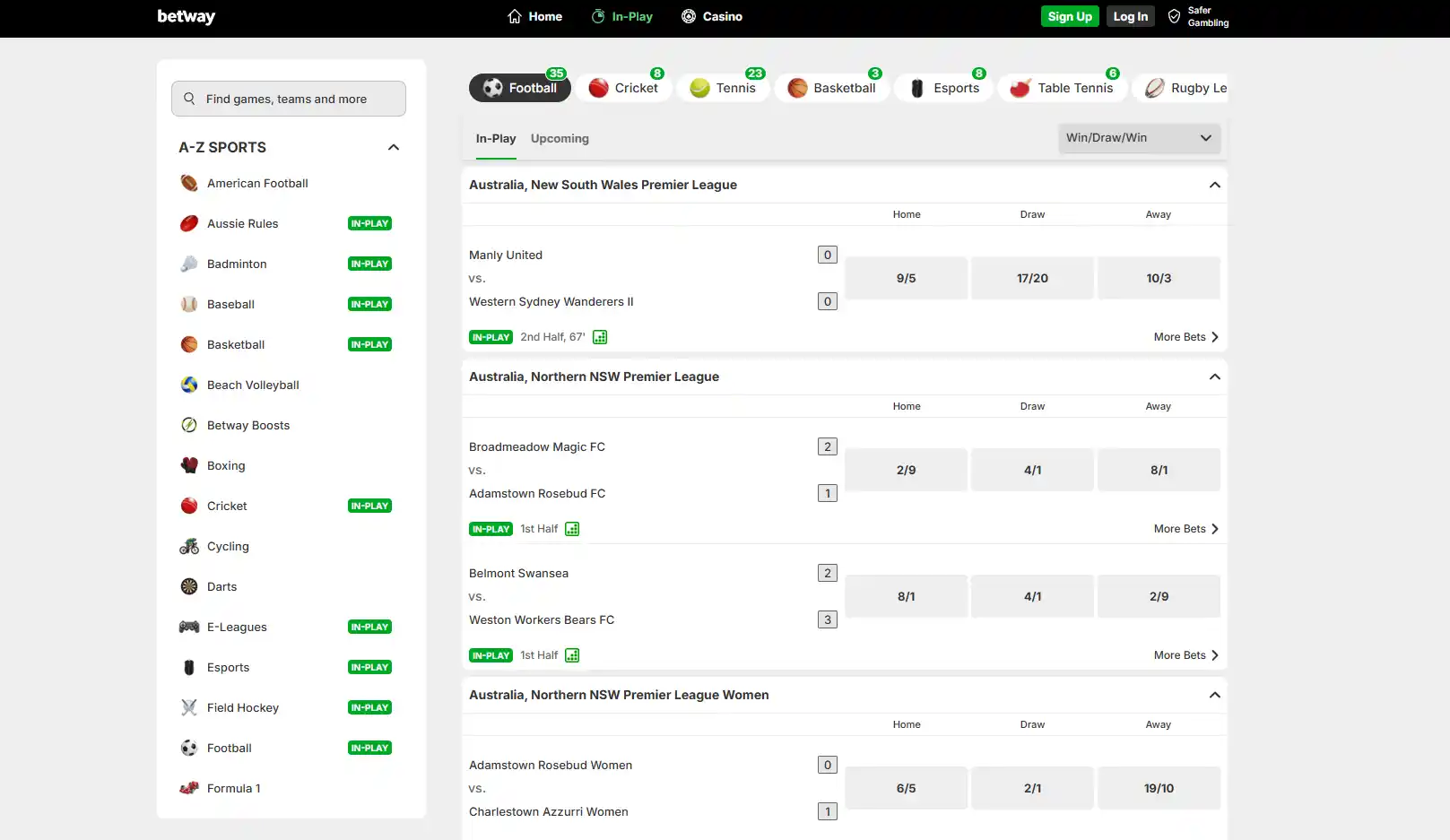Select the Table Tennis sport pill
The image size is (1450, 840).
[1063, 88]
